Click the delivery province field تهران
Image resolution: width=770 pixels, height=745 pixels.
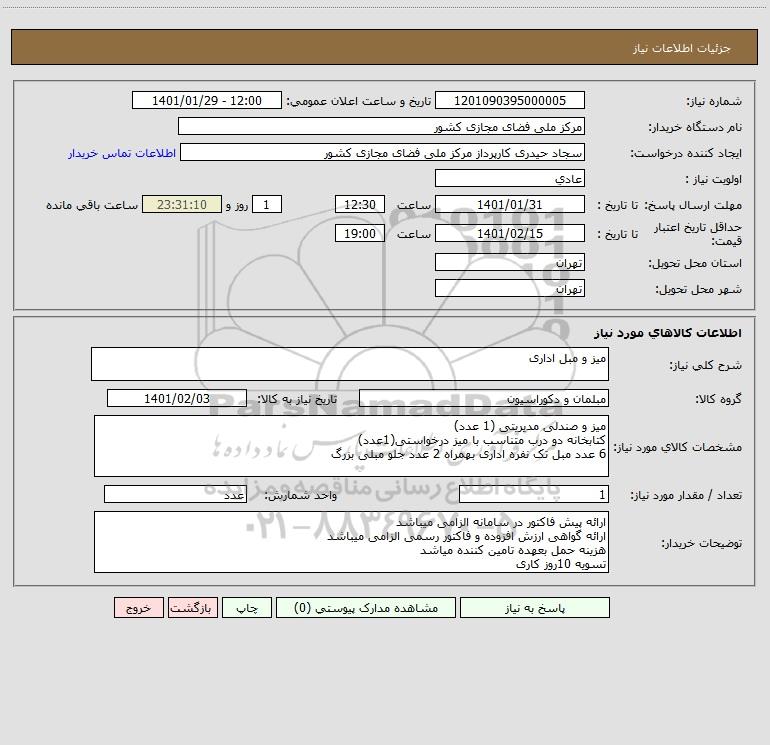coord(510,262)
